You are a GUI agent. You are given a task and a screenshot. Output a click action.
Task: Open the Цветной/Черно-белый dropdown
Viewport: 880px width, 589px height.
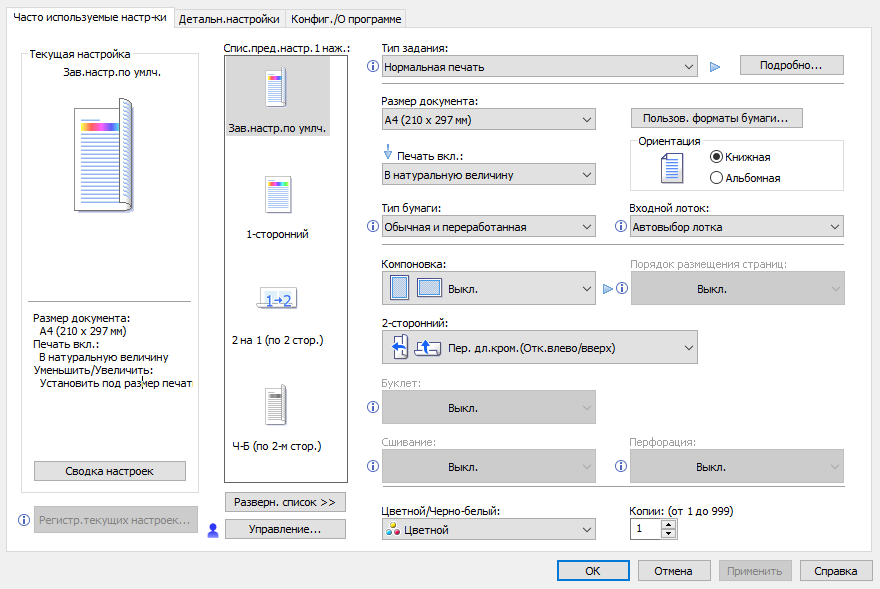(489, 530)
